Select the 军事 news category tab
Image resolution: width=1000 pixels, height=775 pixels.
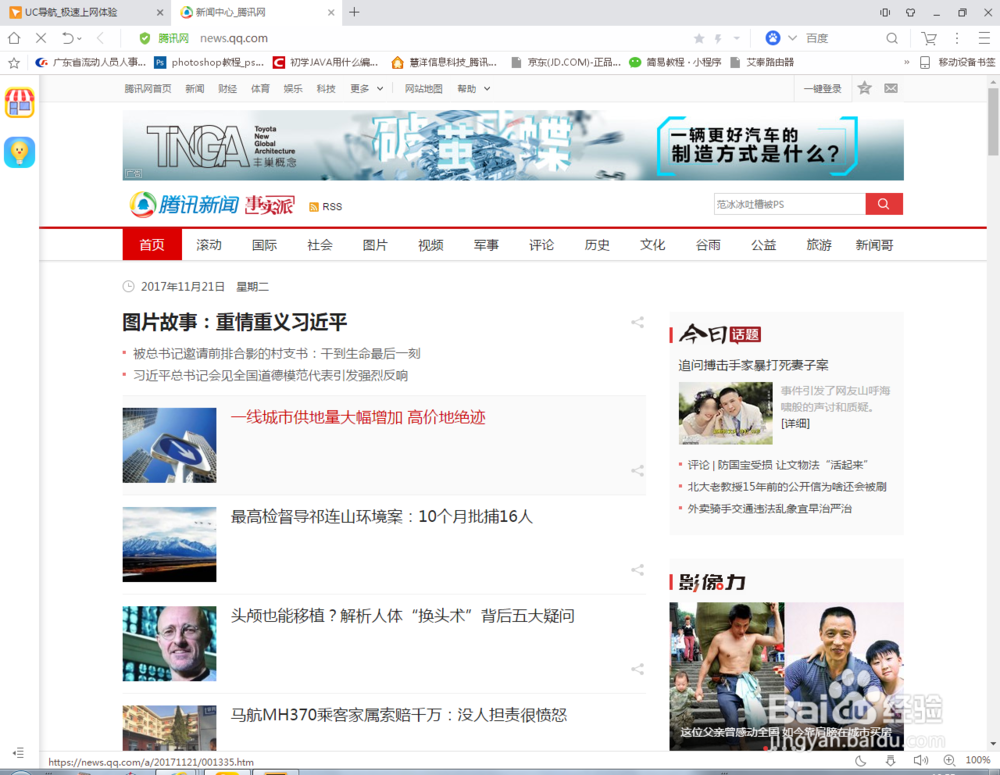tap(486, 245)
